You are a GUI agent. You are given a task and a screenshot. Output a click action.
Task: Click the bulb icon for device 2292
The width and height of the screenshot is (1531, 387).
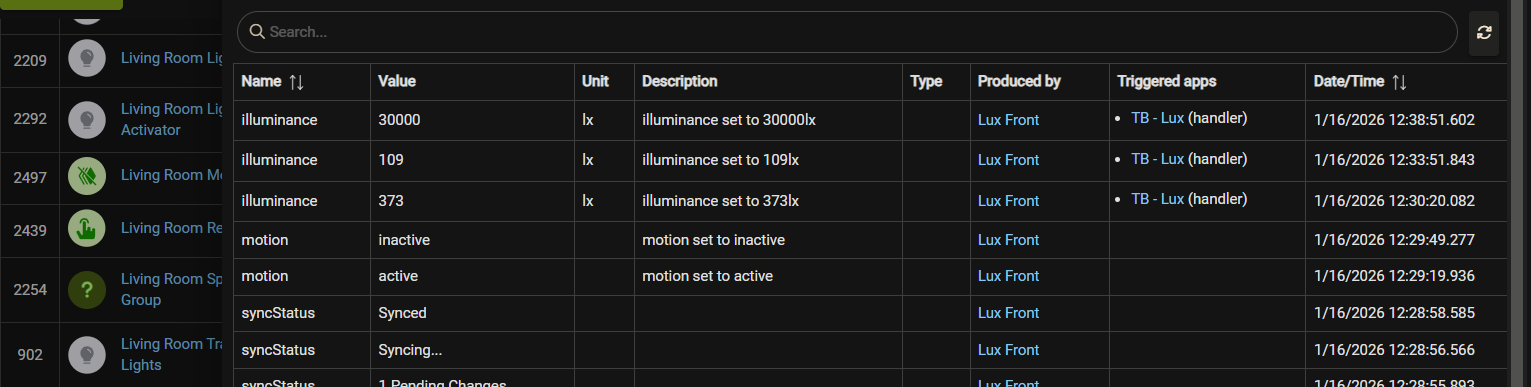tap(87, 120)
